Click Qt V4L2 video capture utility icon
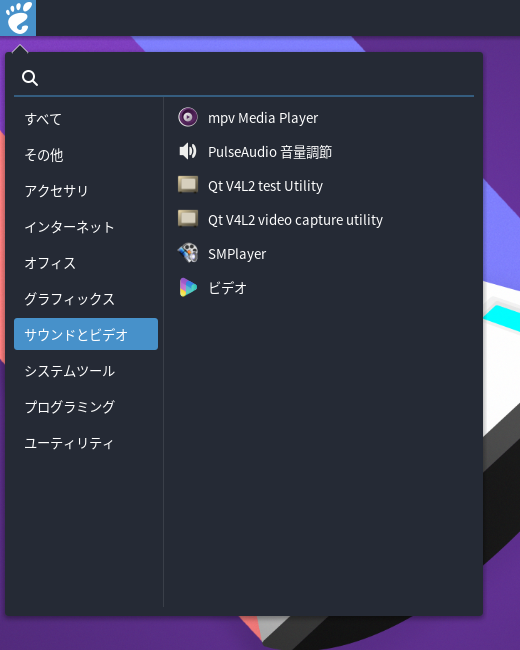520x650 pixels. 188,219
